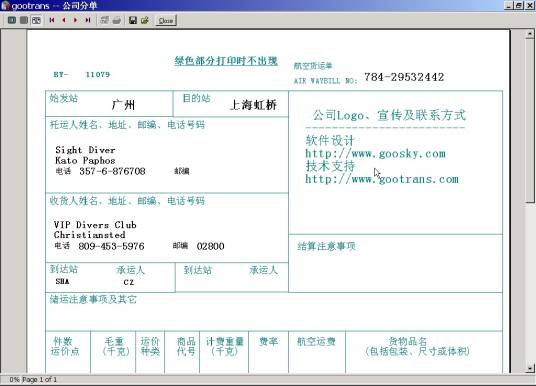The height and width of the screenshot is (386, 536).
Task: Go to the first page
Action: pyautogui.click(x=52, y=20)
